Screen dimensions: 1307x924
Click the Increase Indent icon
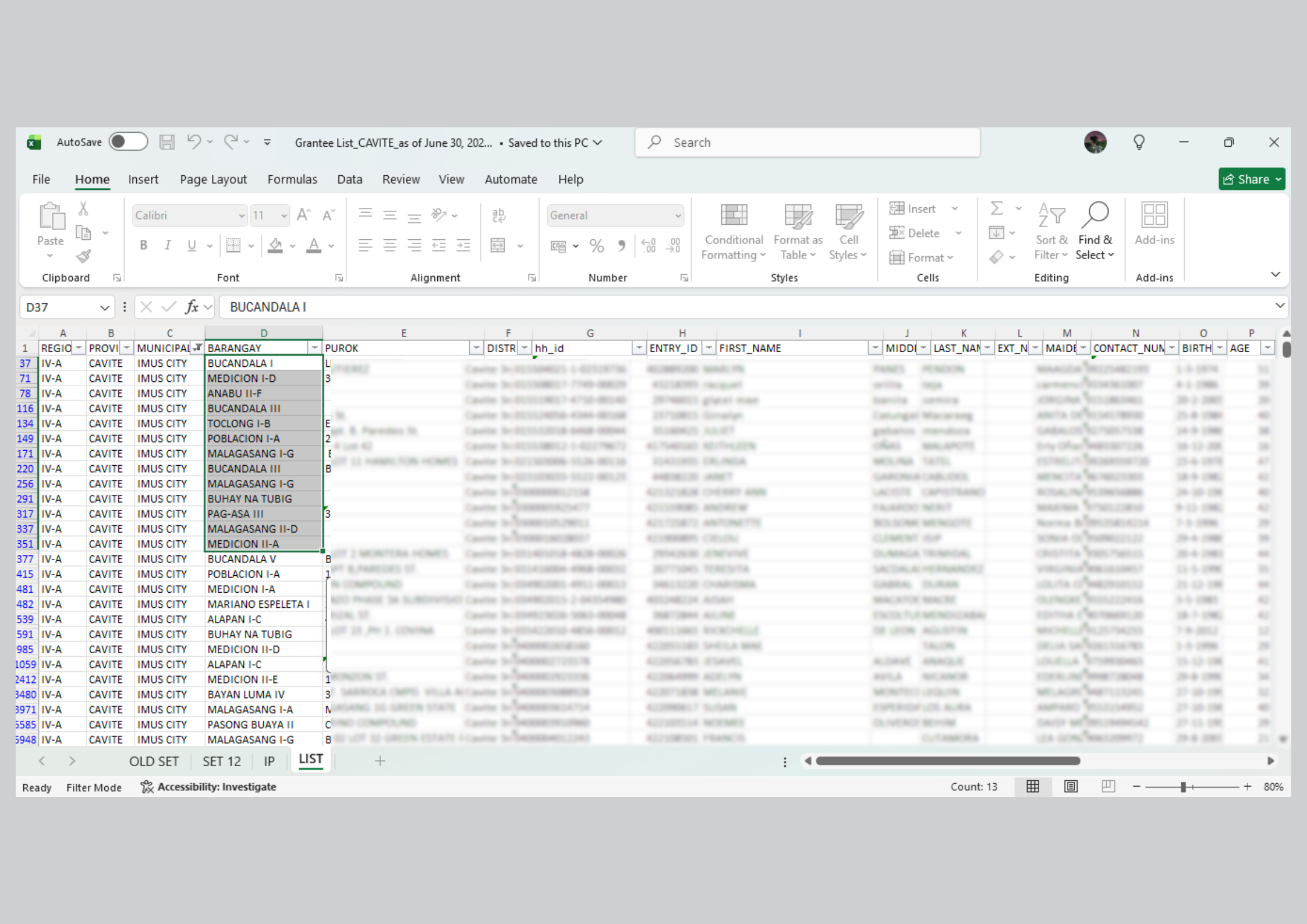(463, 245)
